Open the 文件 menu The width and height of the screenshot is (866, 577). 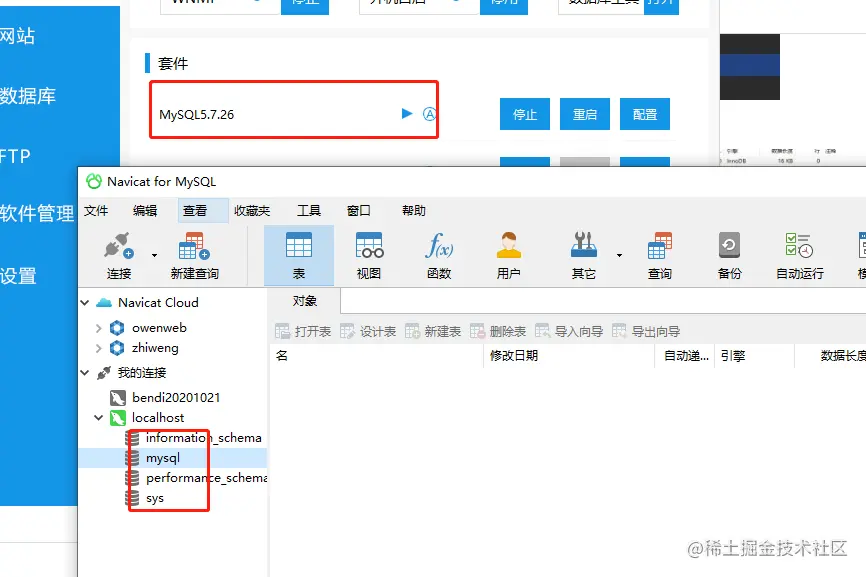point(96,210)
